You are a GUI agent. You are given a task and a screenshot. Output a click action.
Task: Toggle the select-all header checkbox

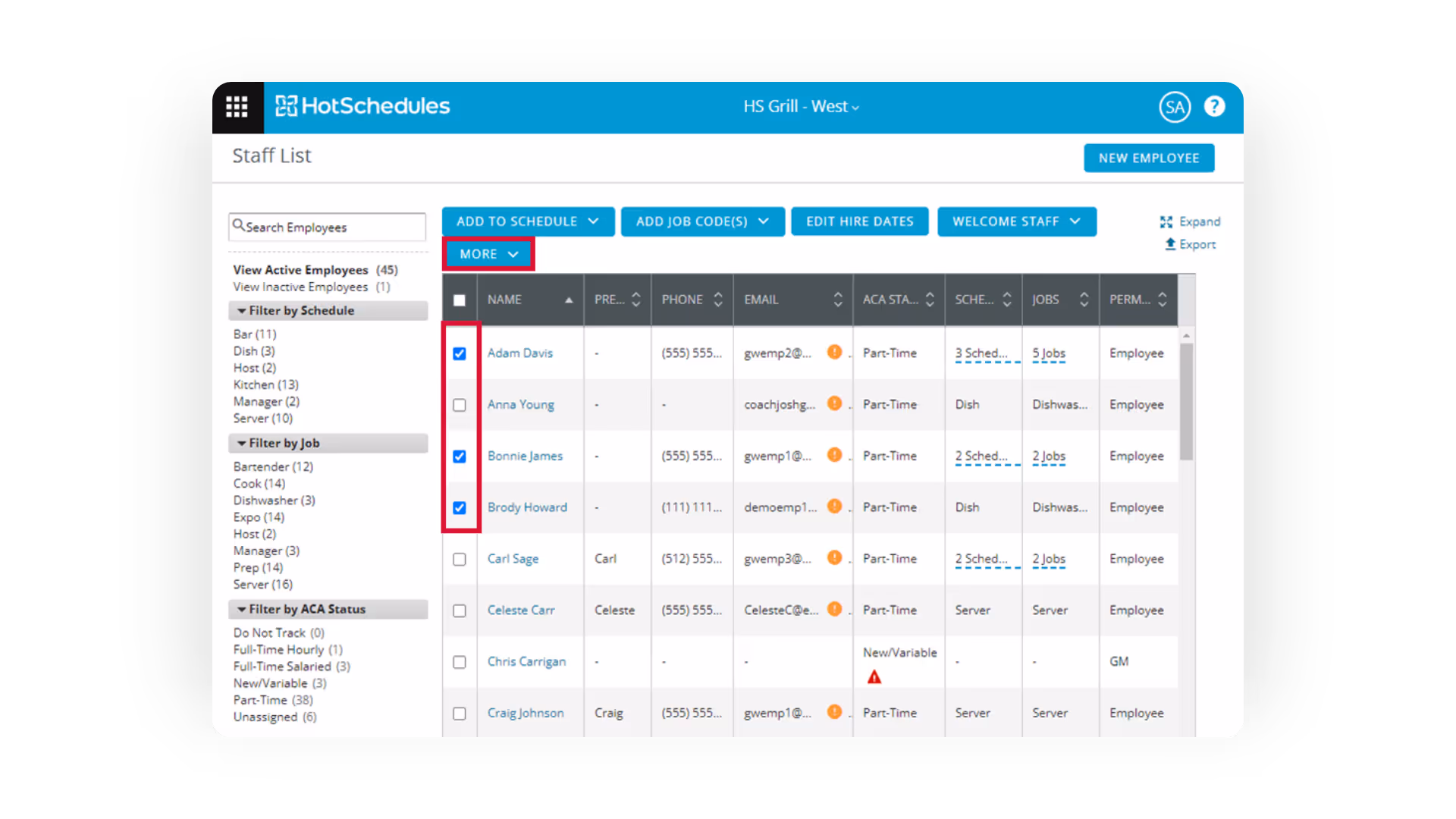pos(460,300)
